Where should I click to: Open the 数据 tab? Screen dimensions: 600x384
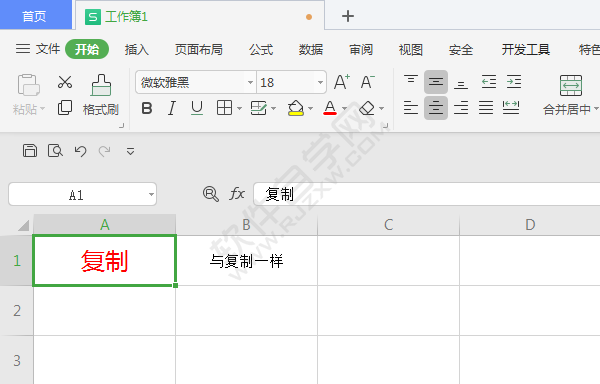pos(311,49)
